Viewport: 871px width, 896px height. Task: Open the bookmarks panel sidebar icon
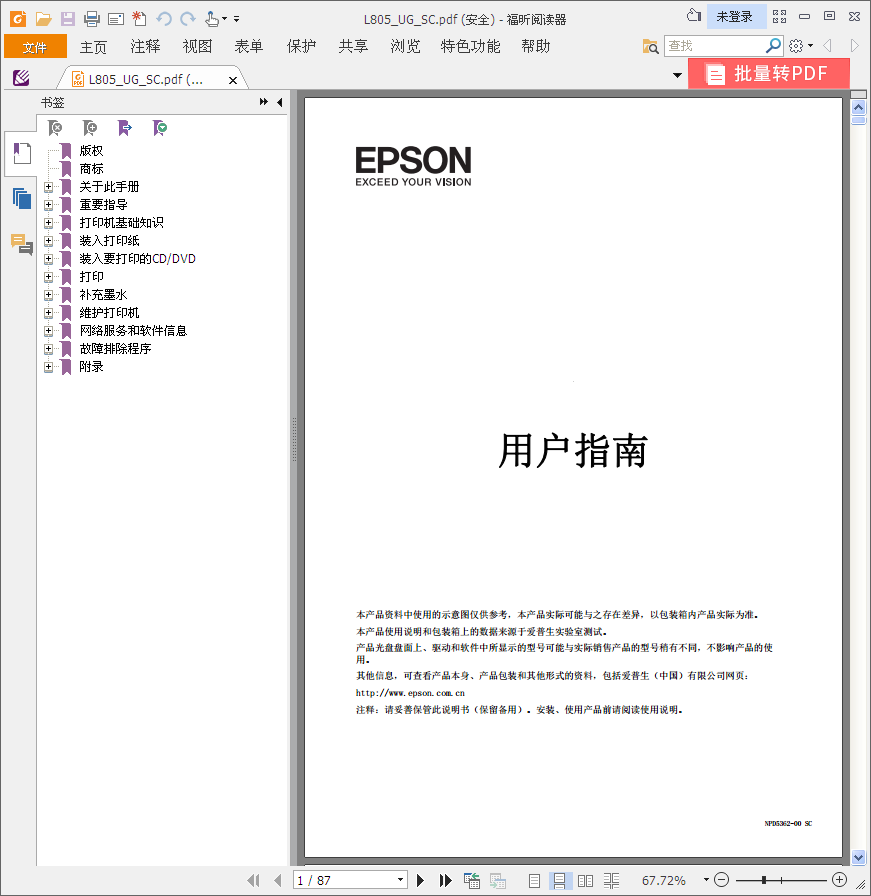(22, 153)
